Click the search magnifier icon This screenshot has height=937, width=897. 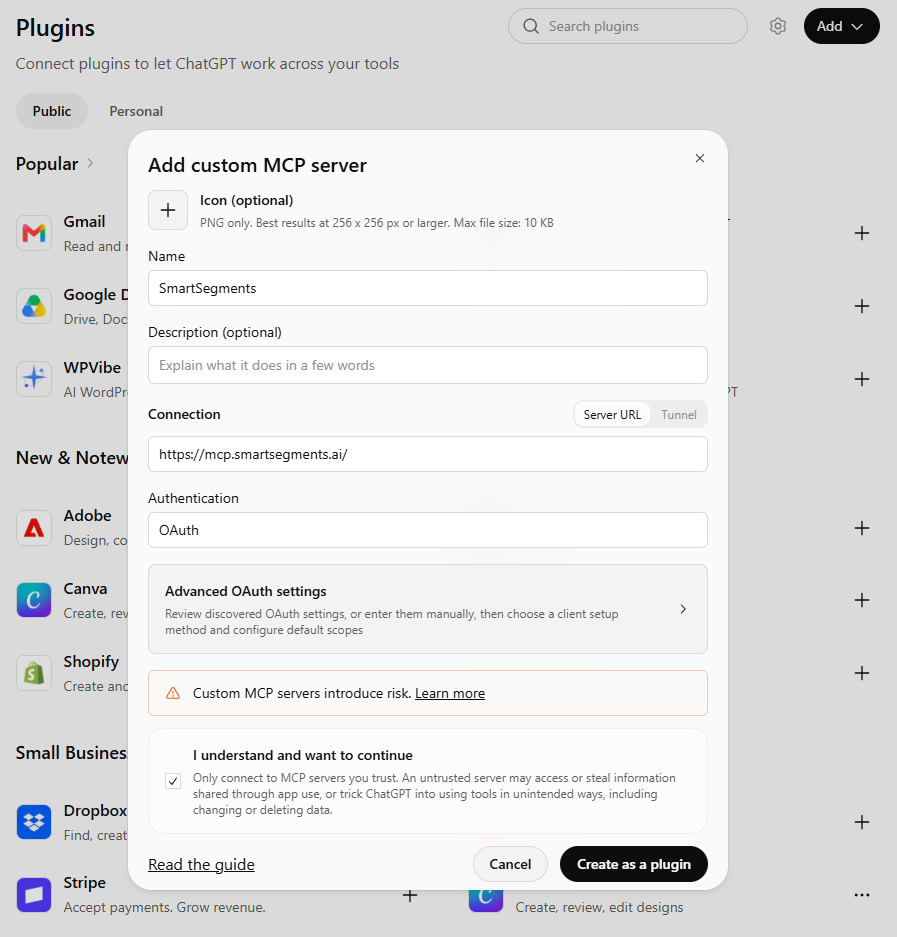click(531, 26)
